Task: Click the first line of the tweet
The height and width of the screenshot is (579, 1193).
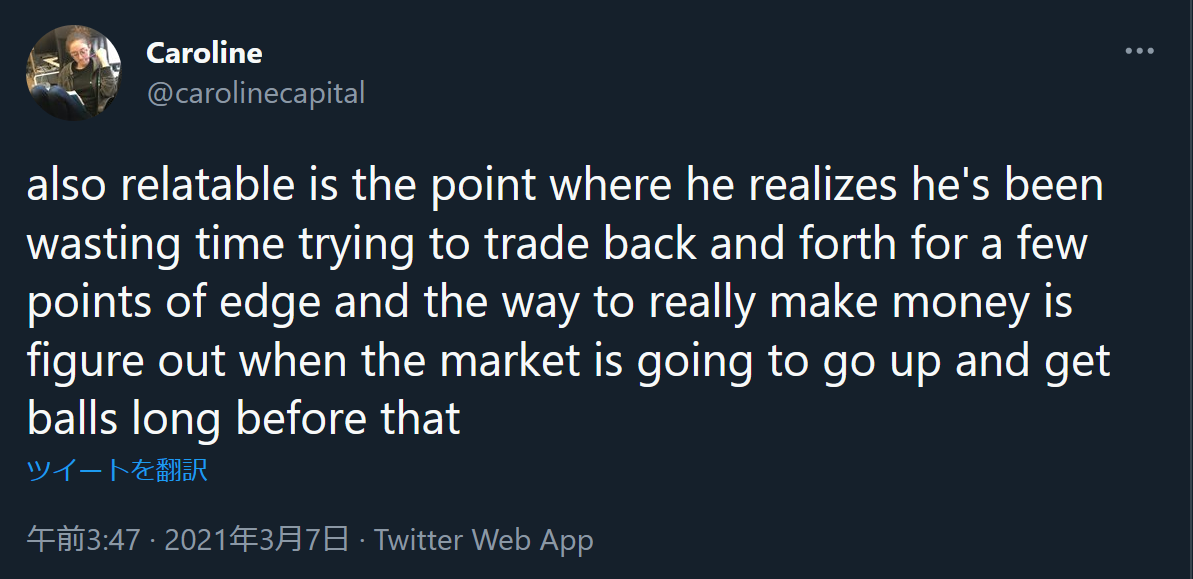Action: click(x=560, y=184)
